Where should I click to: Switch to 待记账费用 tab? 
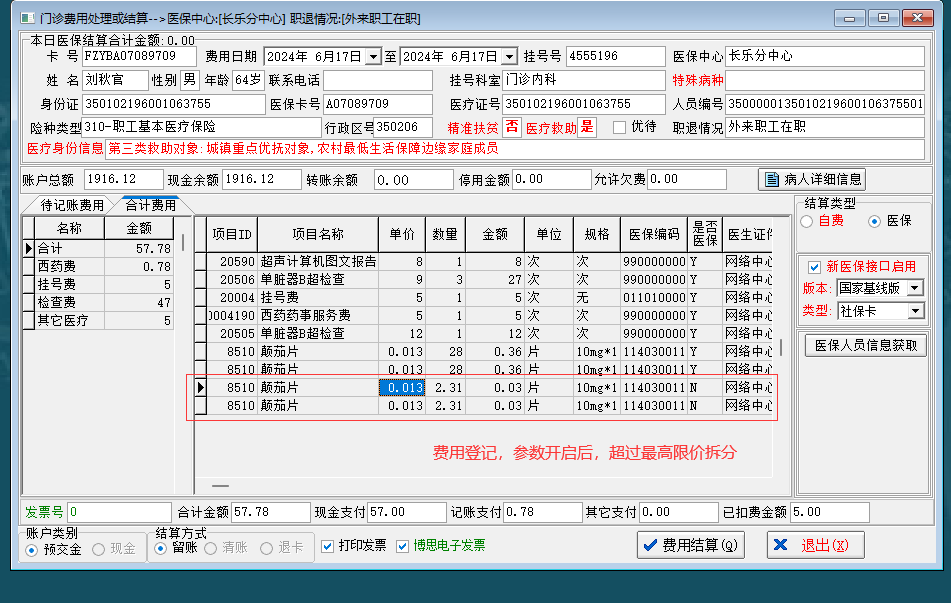[72, 205]
